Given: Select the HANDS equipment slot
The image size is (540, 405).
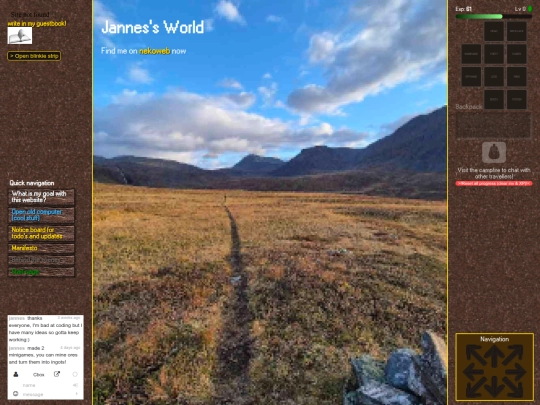Looking at the screenshot, I should tap(517, 54).
